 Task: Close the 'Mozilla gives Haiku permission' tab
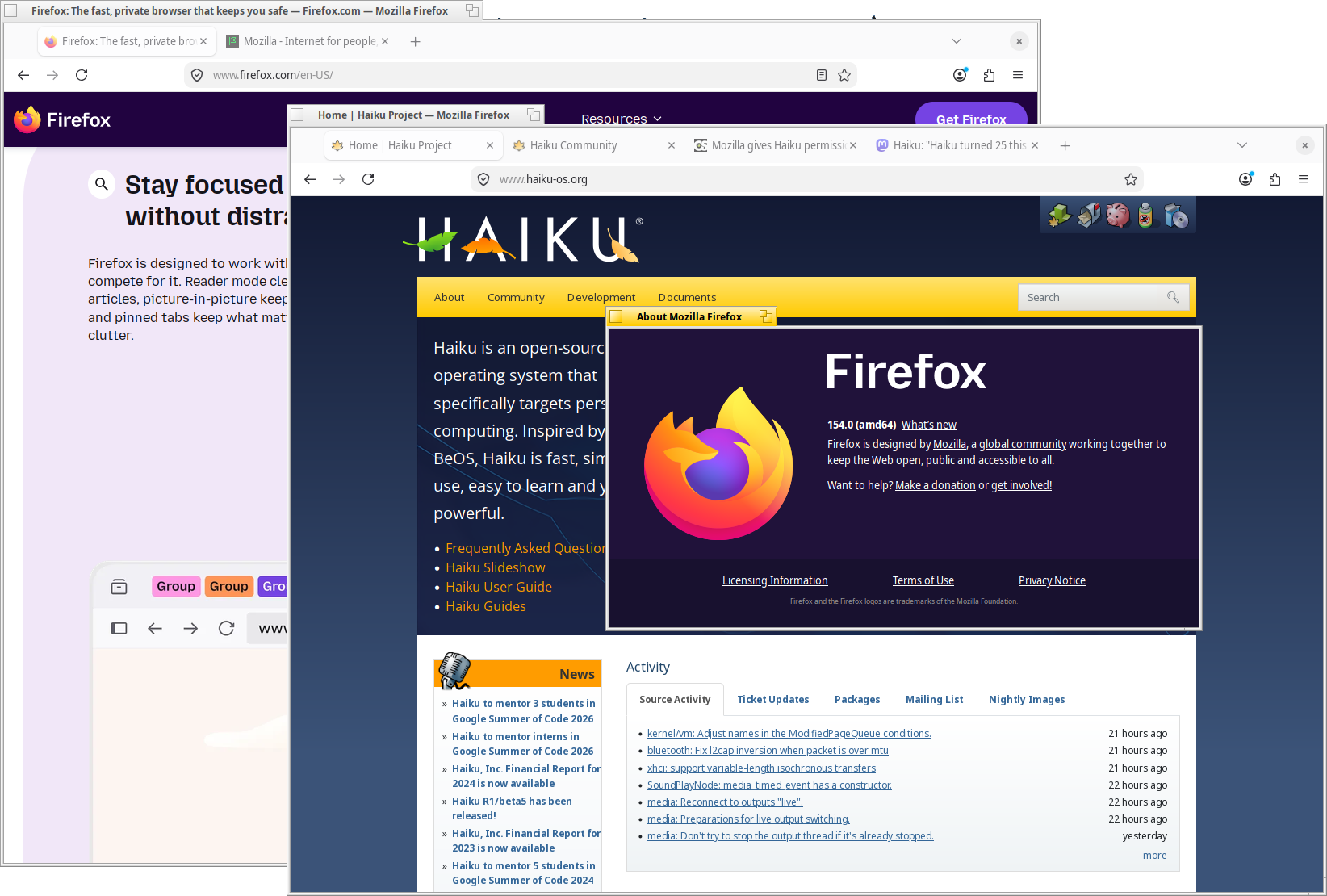[853, 145]
